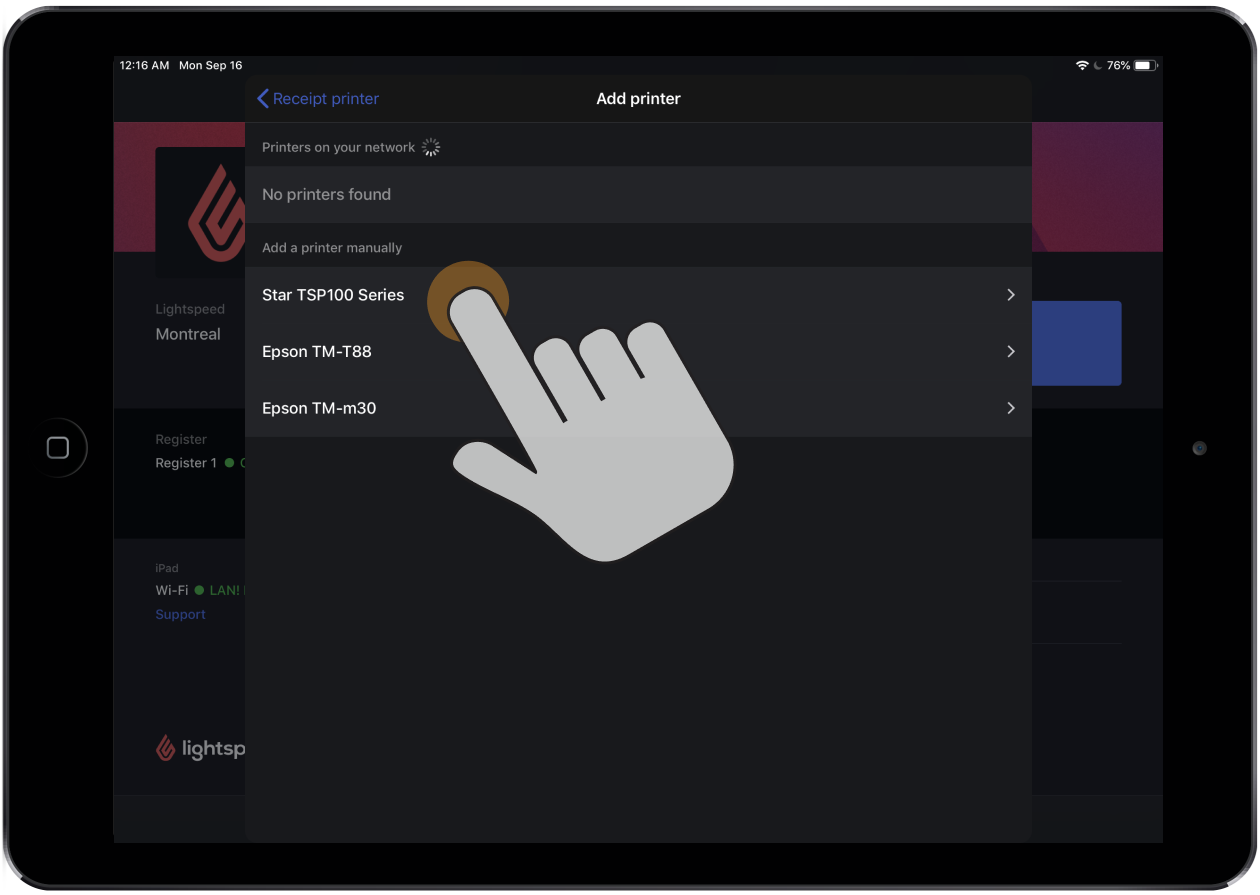
Task: Tap the back chevron icon
Action: pos(263,98)
